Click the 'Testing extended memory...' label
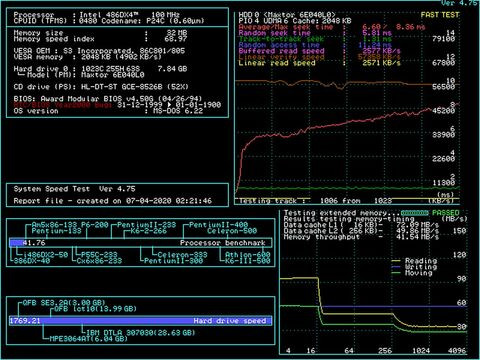The image size is (480, 360). tap(341, 213)
